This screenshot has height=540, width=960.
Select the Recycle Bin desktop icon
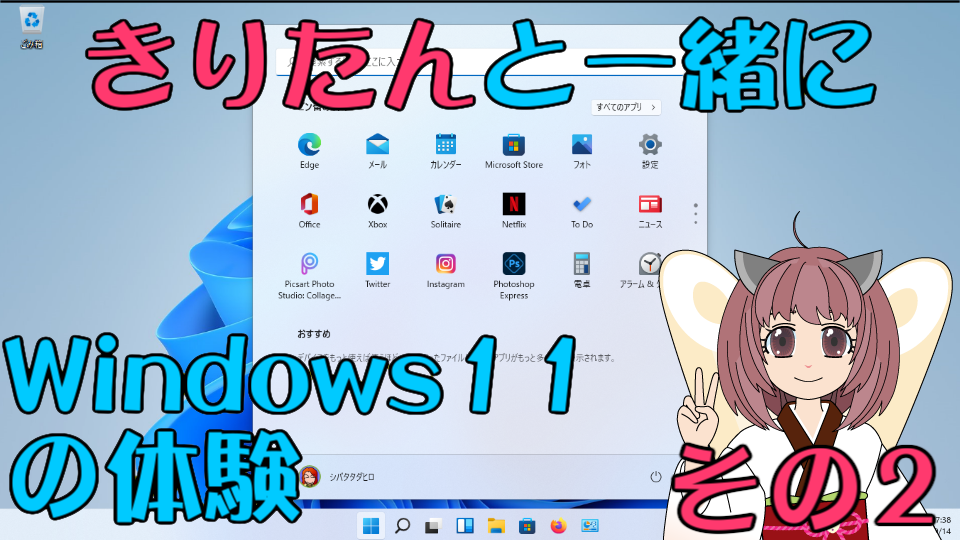tap(31, 28)
